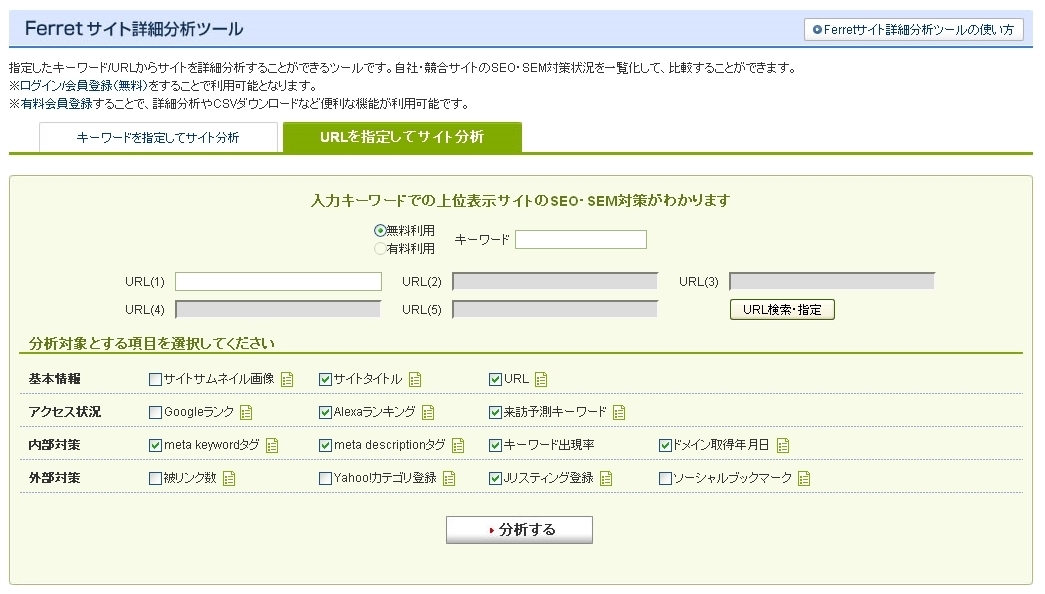The height and width of the screenshot is (594, 1045).
Task: Open Ferretサイト詳細分析ツールの使い方 guide link
Action: click(914, 30)
